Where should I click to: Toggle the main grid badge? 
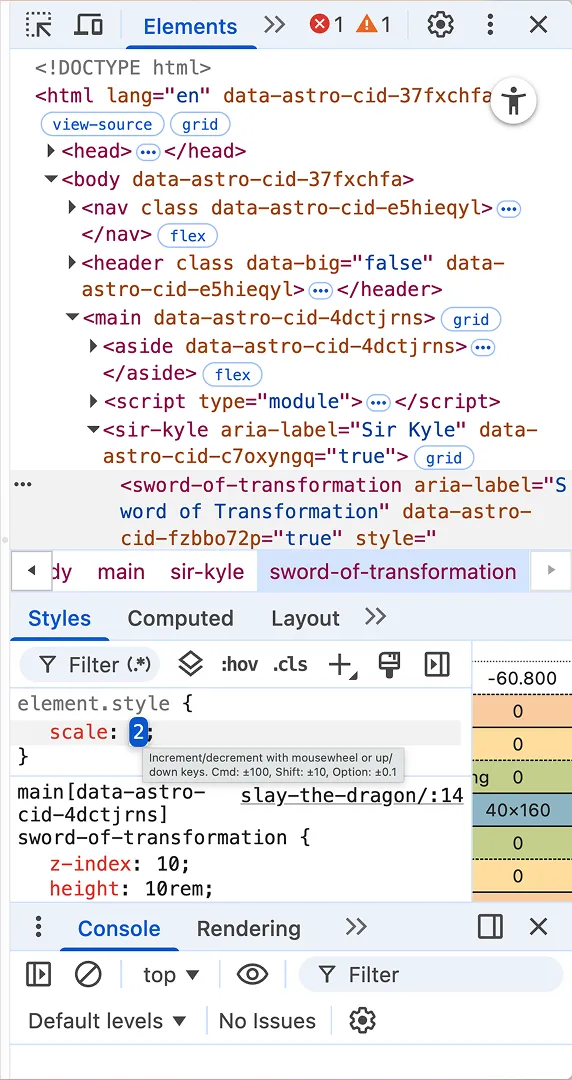click(x=471, y=319)
